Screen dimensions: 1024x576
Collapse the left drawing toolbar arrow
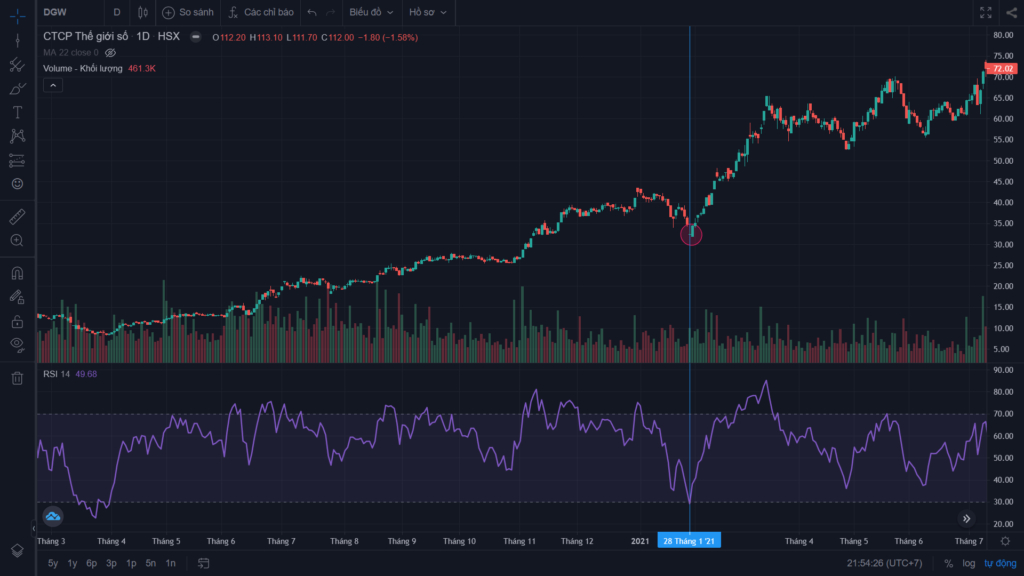click(x=34, y=528)
